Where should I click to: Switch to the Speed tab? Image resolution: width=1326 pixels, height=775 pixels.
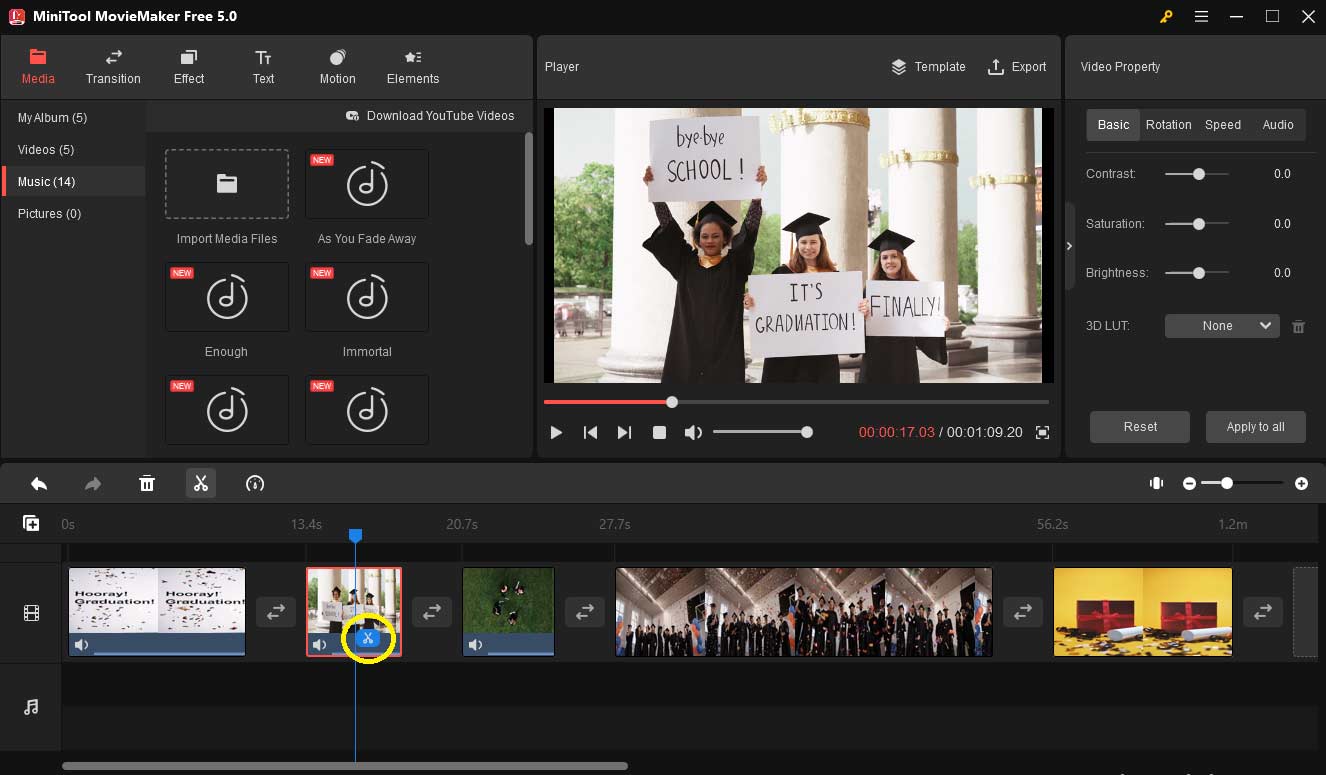point(1223,124)
